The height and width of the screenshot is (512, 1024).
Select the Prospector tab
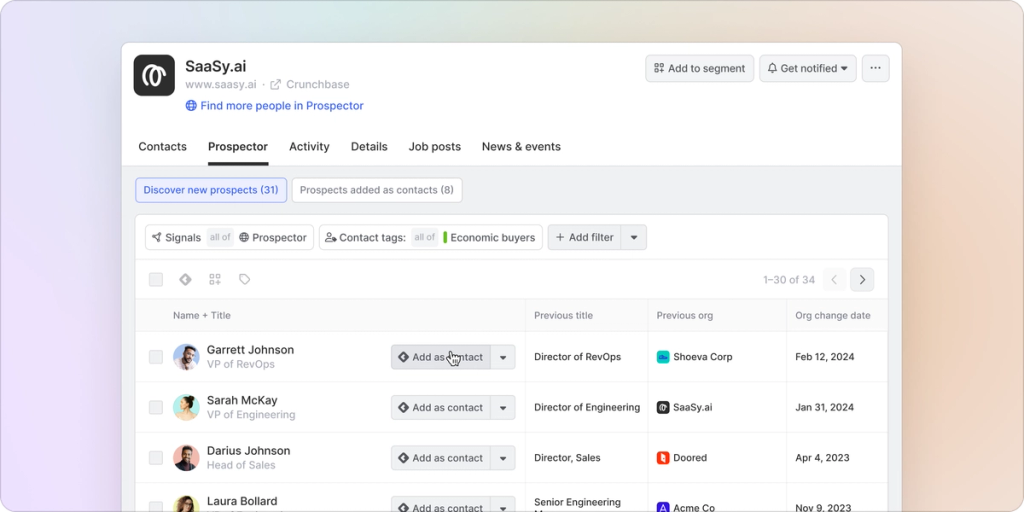click(x=238, y=147)
